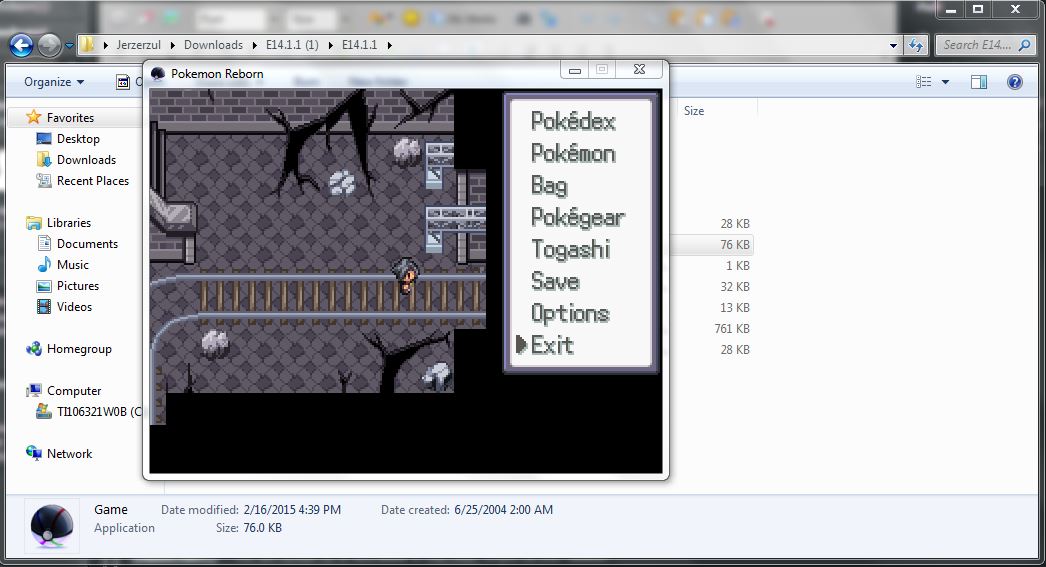This screenshot has height=567, width=1046.
Task: Click the refresh button beside address bar
Action: click(x=915, y=45)
